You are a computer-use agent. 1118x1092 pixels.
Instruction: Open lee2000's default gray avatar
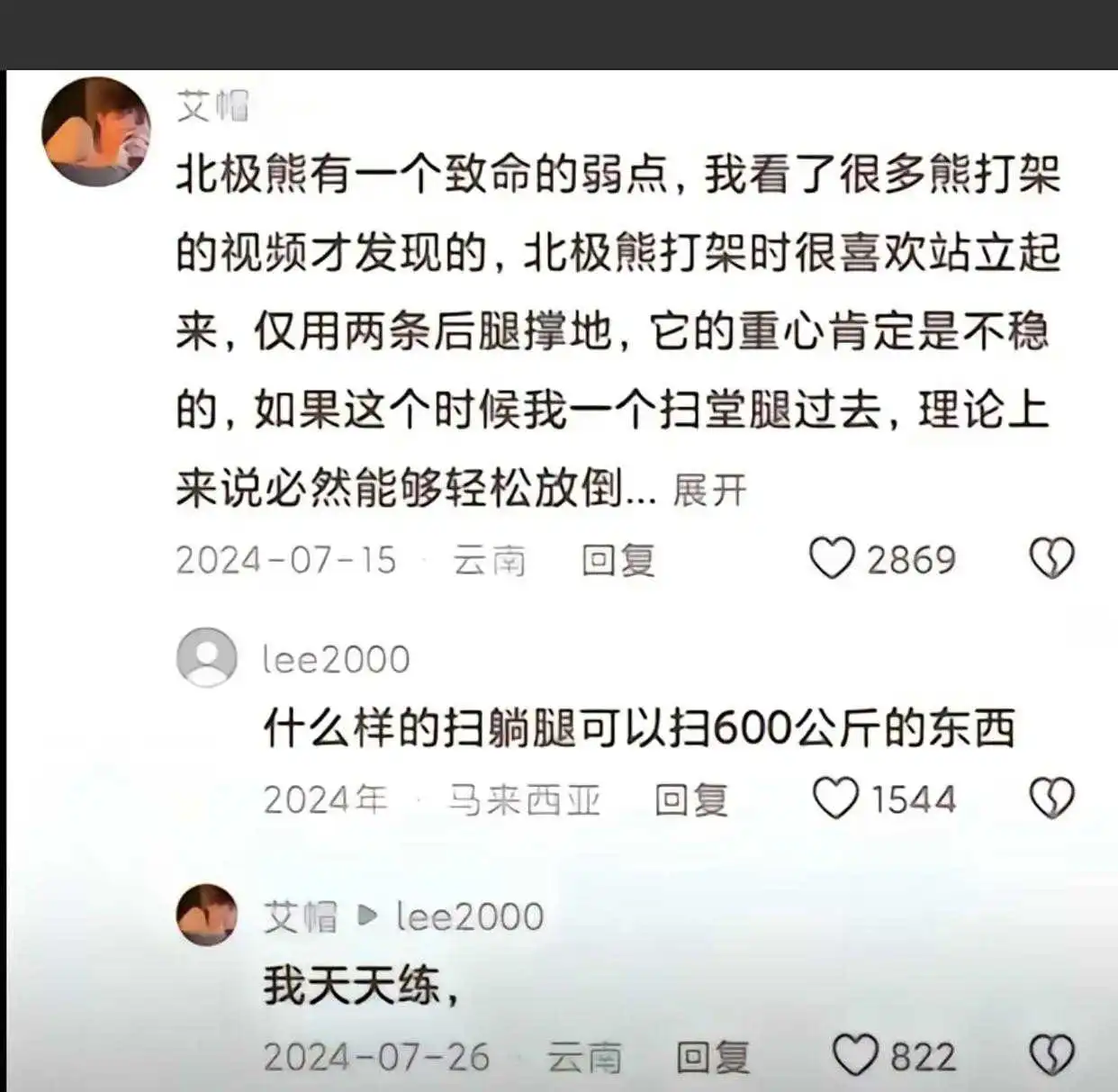tap(206, 657)
